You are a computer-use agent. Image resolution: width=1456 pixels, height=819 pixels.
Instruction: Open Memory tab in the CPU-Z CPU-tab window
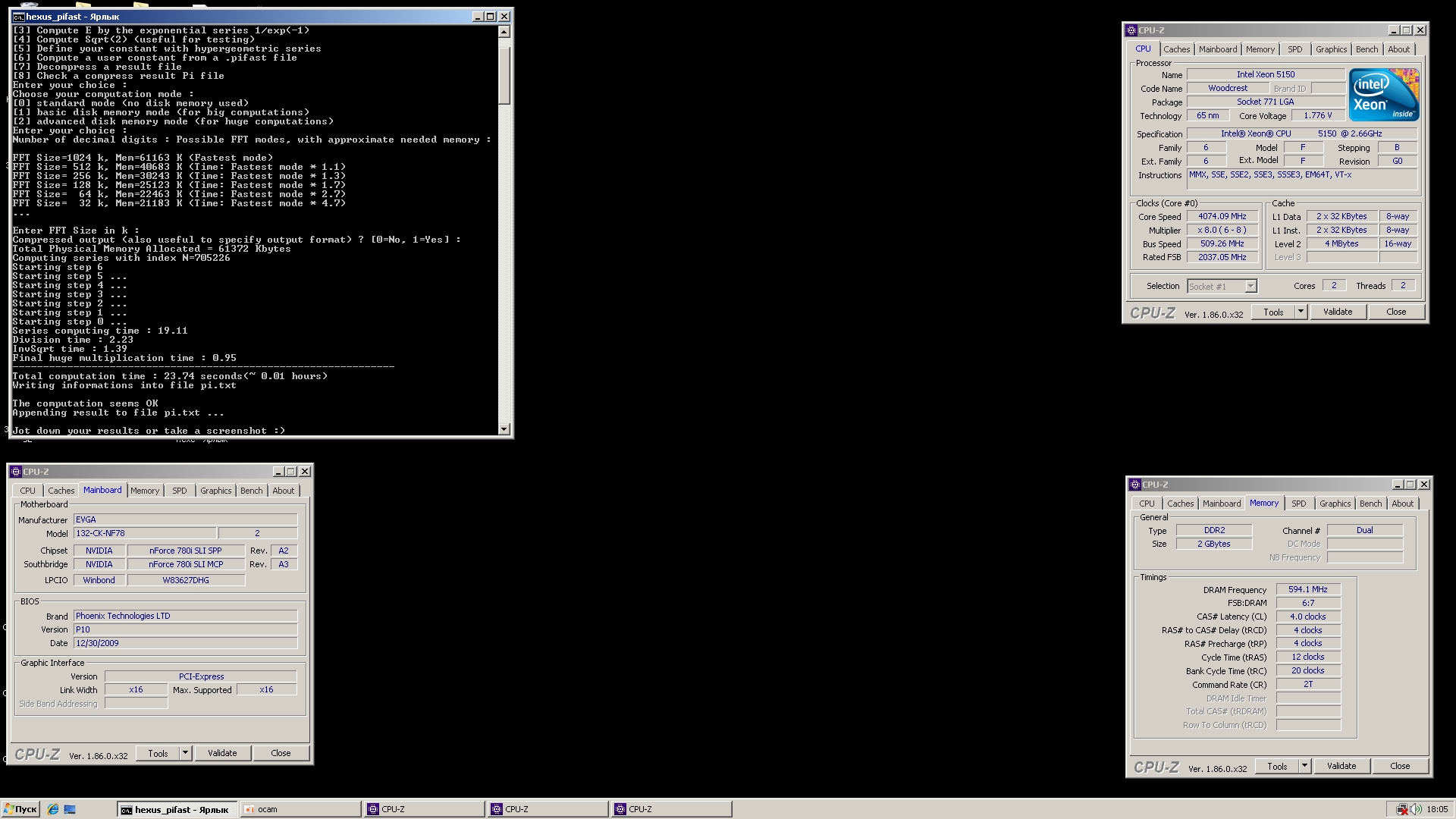pyautogui.click(x=1260, y=49)
